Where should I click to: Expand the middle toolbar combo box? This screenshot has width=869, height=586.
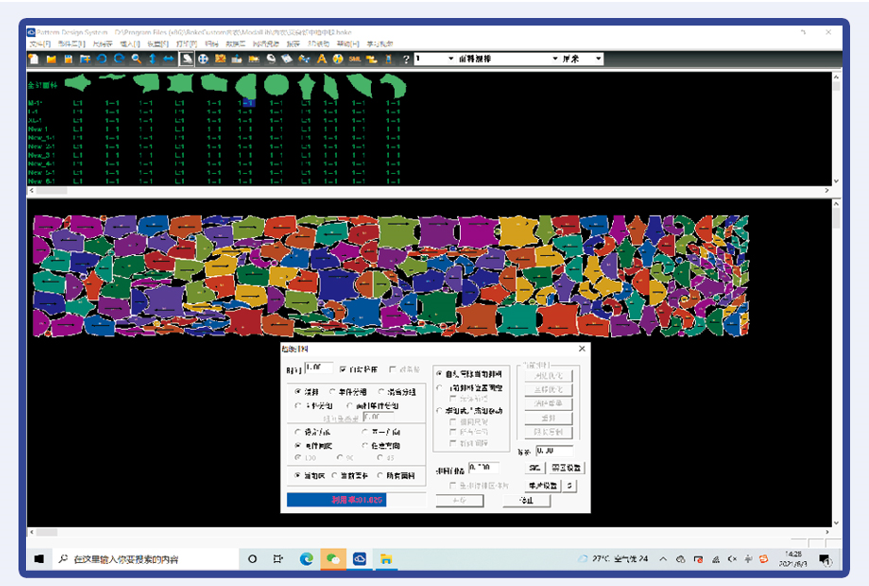tap(555, 60)
